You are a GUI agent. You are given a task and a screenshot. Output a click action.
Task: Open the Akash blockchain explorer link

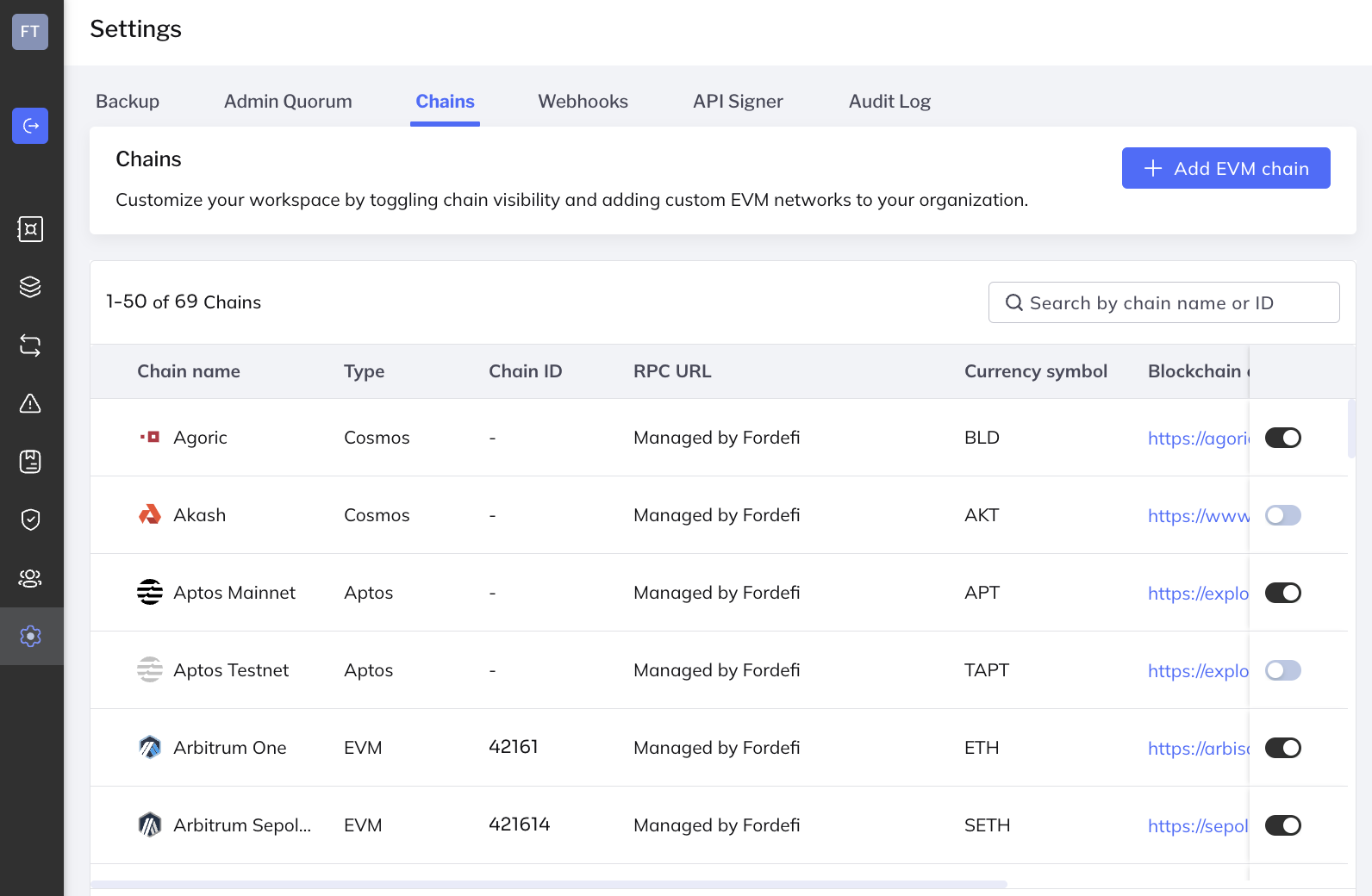(x=1198, y=515)
